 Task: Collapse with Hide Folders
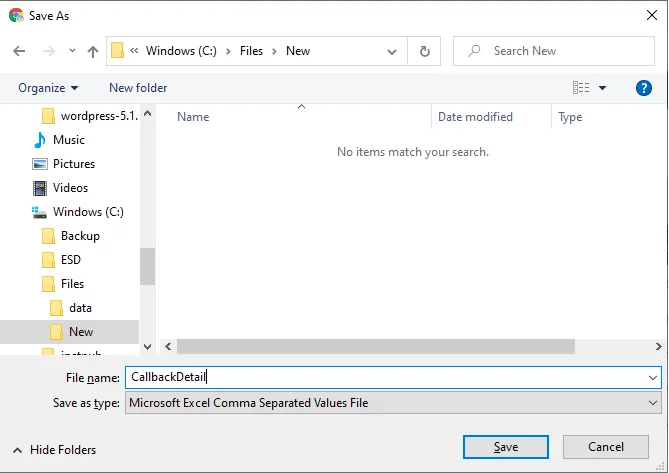55,450
